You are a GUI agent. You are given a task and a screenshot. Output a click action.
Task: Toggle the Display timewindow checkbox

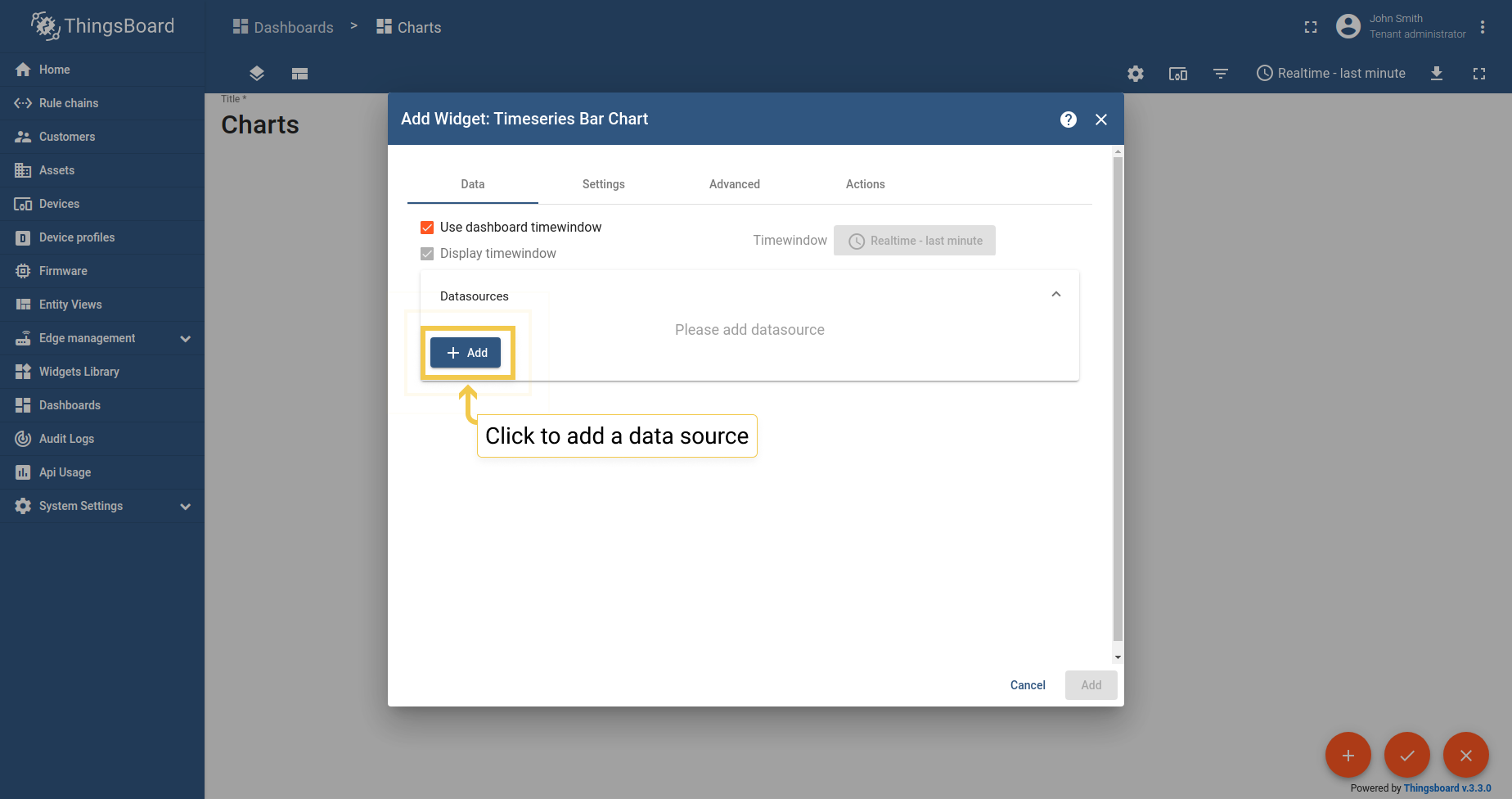tap(427, 253)
